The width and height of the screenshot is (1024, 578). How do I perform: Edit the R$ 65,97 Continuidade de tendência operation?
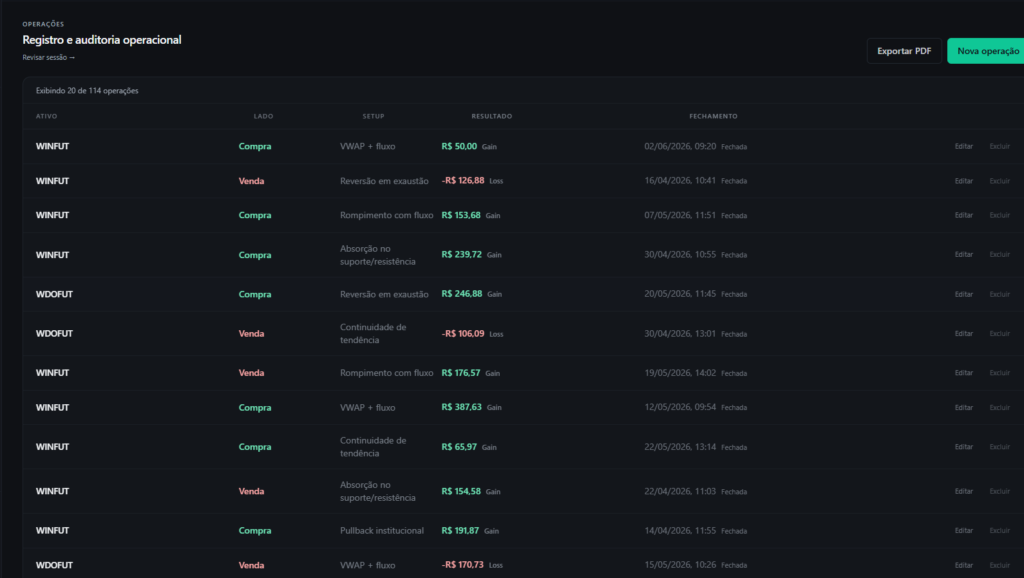963,447
